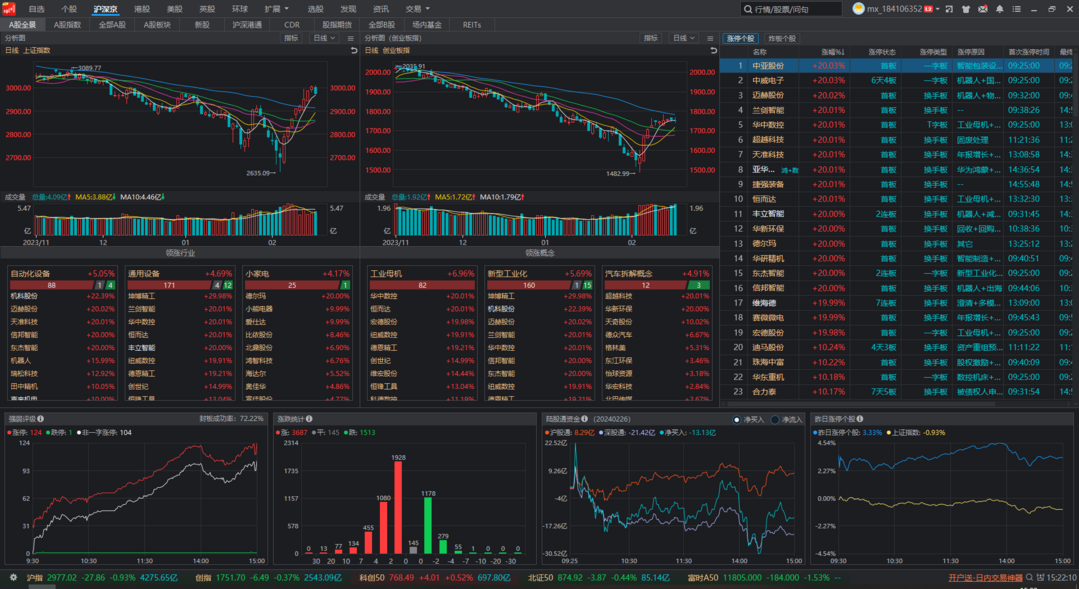This screenshot has height=589, width=1079.
Task: Switch to A股指数 tab
Action: click(67, 25)
